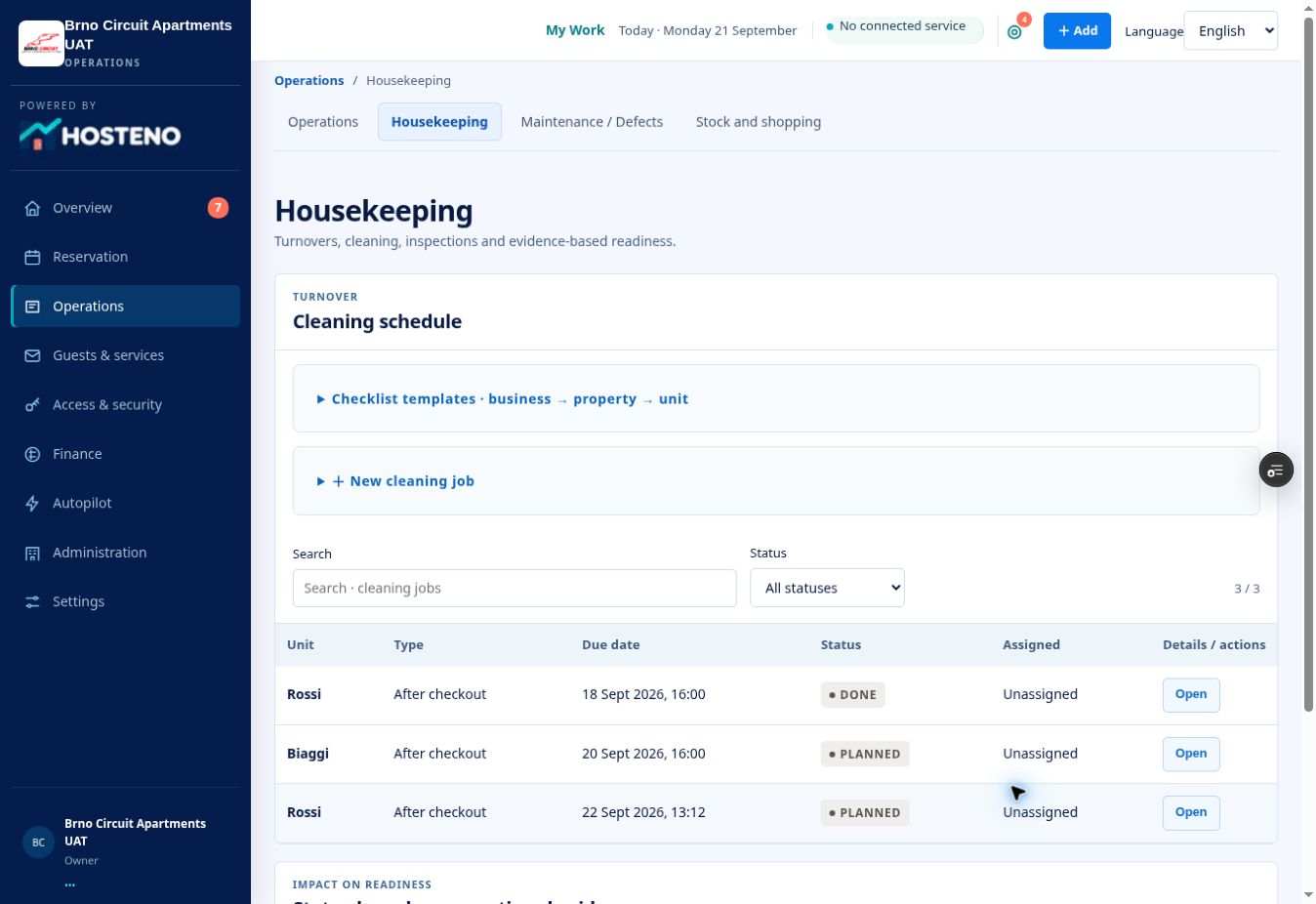This screenshot has height=904, width=1316.
Task: Click the 22 Sept 2026, 13:12 due date
Action: pyautogui.click(x=643, y=812)
